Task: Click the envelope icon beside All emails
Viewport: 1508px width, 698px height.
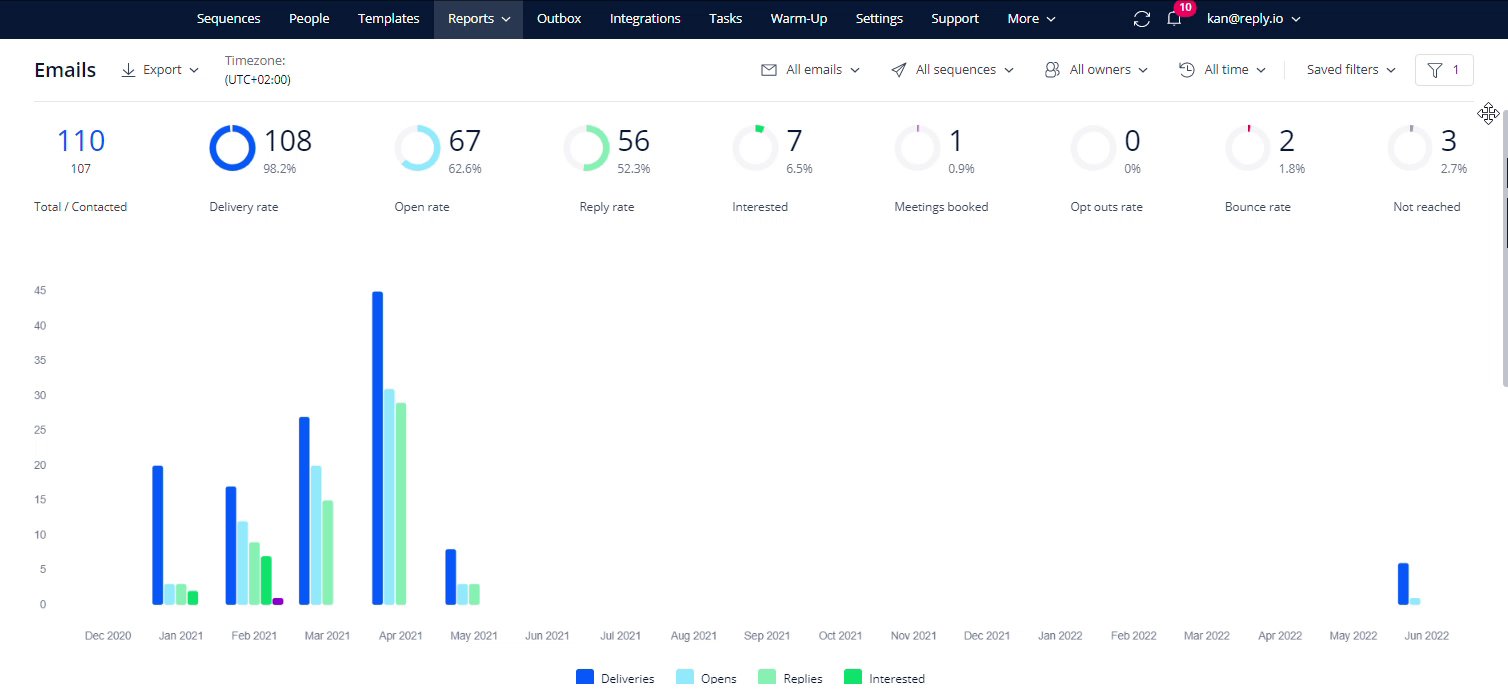Action: 769,70
